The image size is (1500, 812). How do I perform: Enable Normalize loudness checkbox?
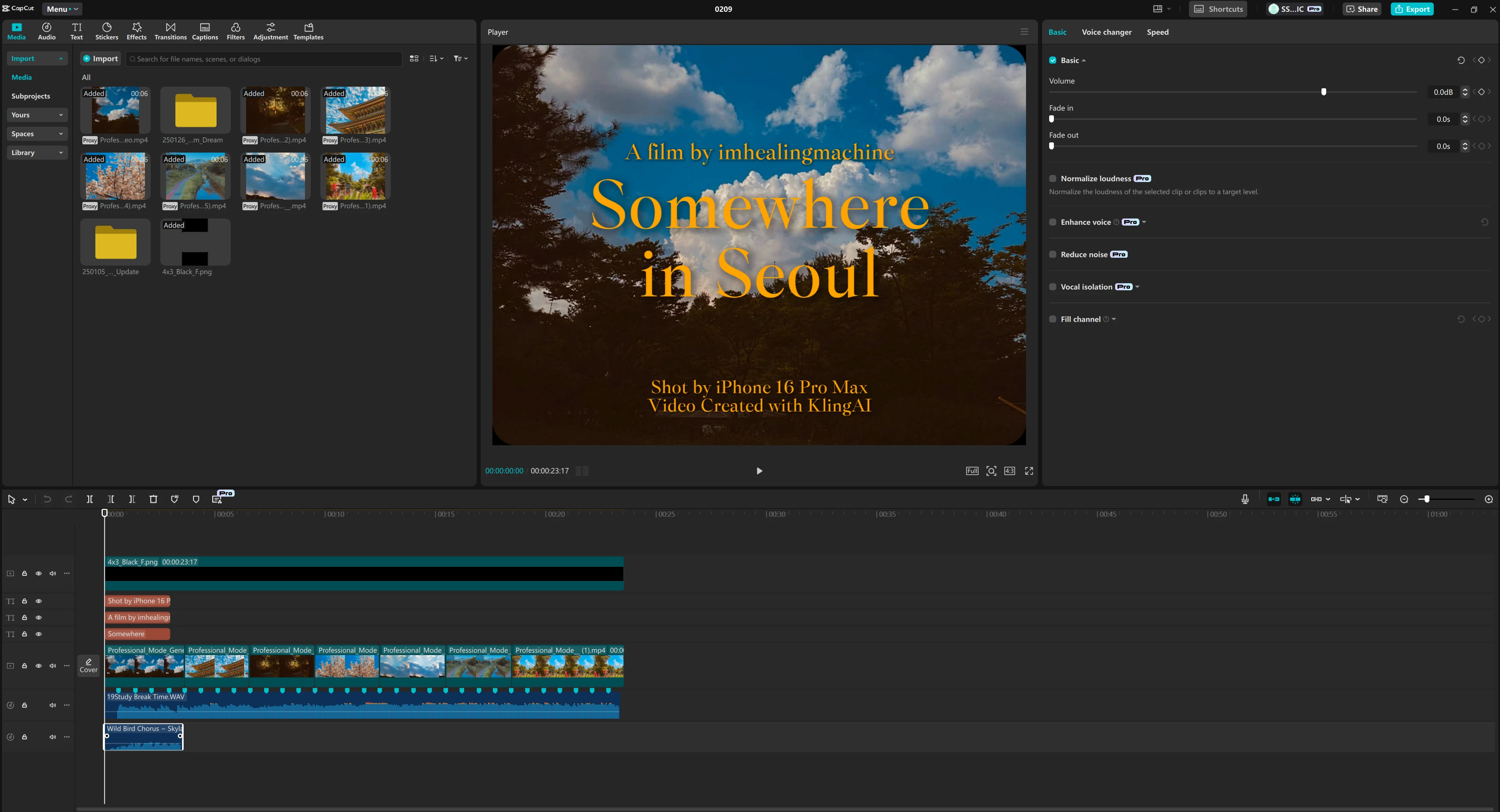tap(1053, 179)
